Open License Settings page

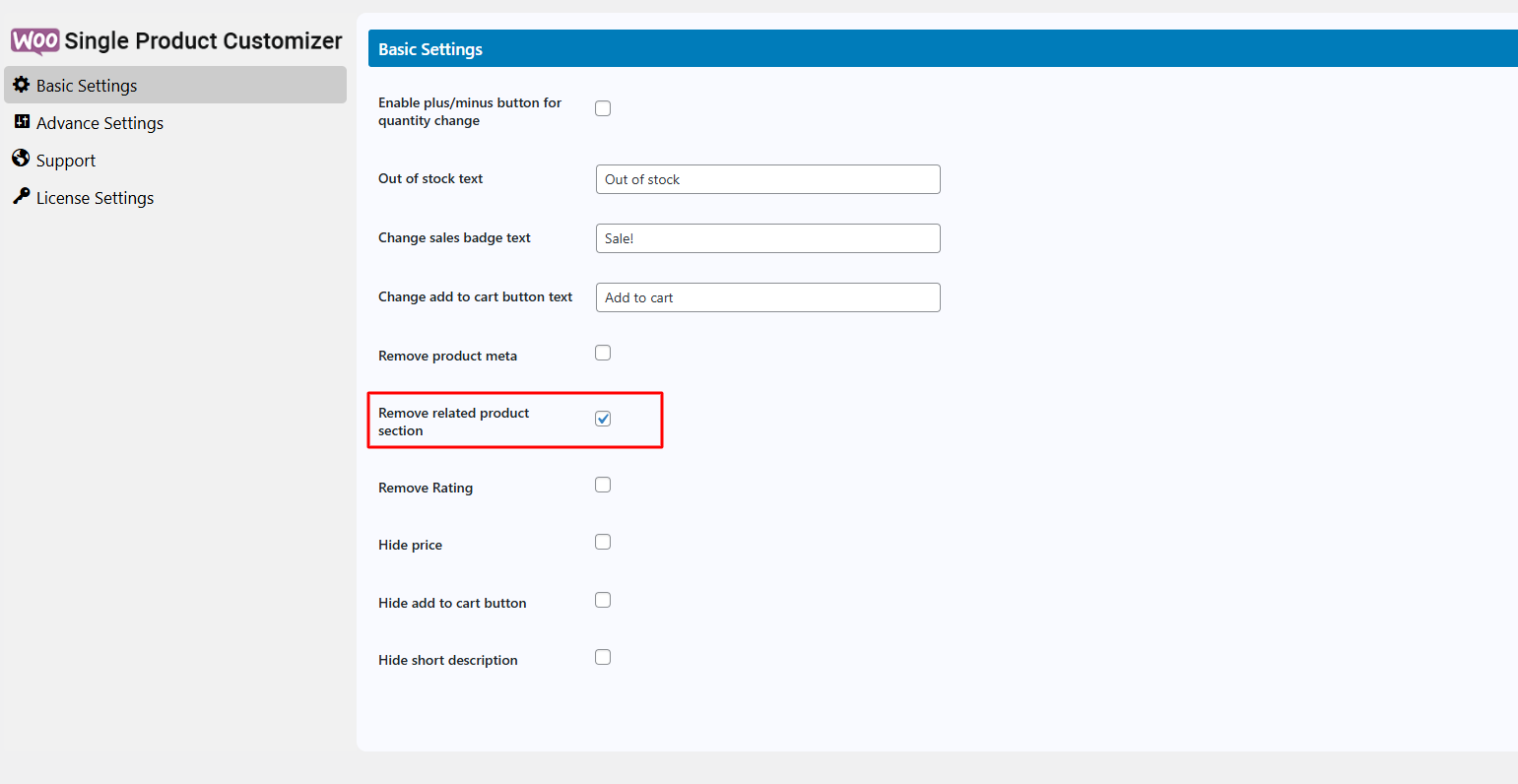(95, 198)
